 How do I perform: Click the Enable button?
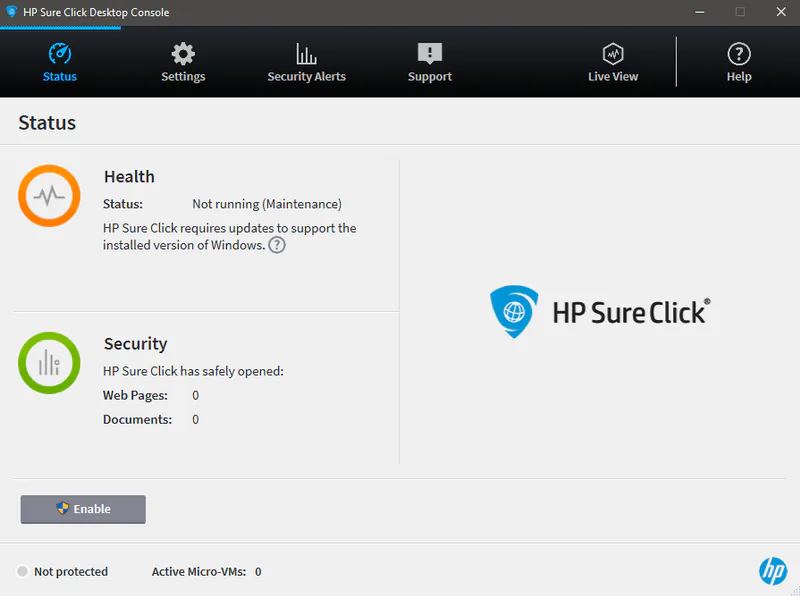83,509
